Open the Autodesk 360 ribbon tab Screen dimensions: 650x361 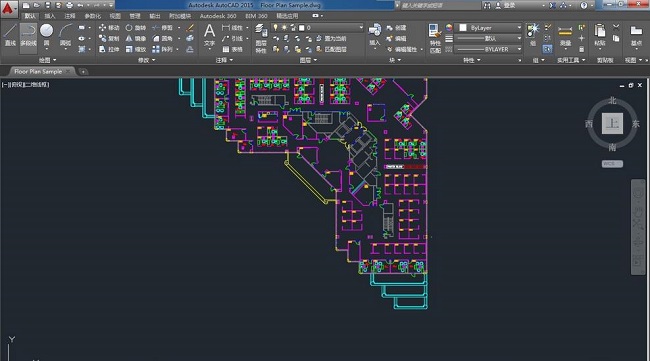click(218, 16)
